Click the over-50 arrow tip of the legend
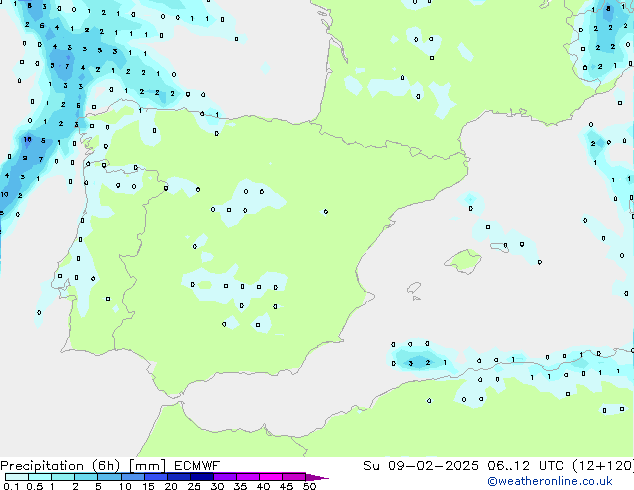 click(x=317, y=477)
